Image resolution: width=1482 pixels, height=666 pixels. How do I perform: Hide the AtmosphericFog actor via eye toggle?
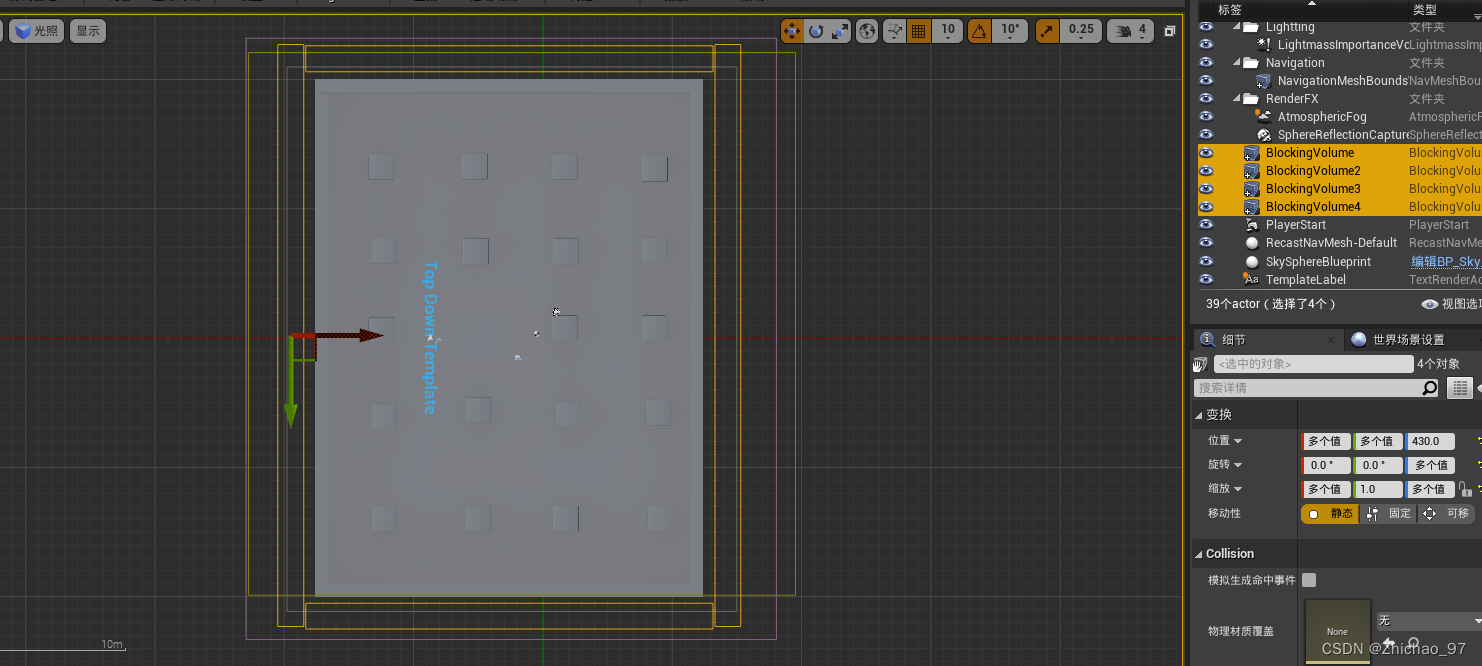click(x=1205, y=116)
